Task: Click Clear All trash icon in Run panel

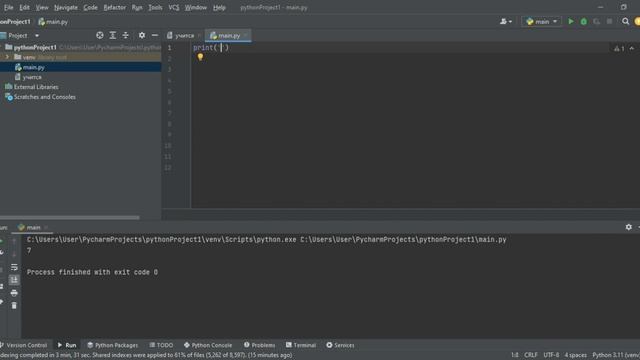Action: (x=14, y=306)
